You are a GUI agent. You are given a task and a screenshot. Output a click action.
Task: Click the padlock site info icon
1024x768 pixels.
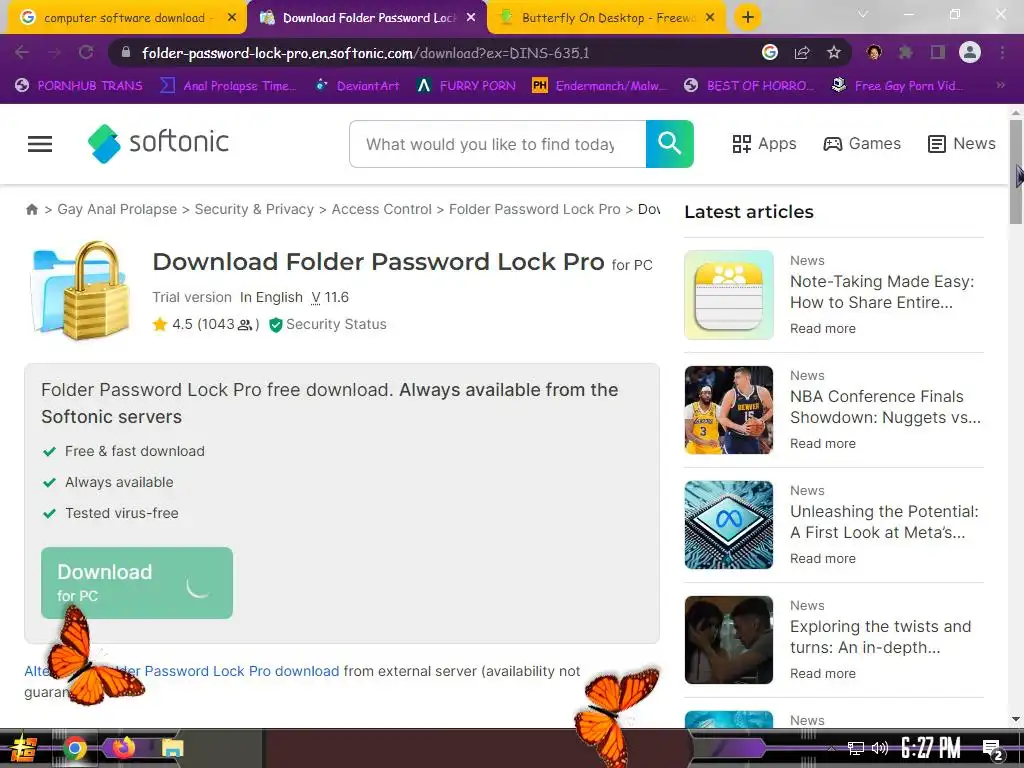pos(126,52)
